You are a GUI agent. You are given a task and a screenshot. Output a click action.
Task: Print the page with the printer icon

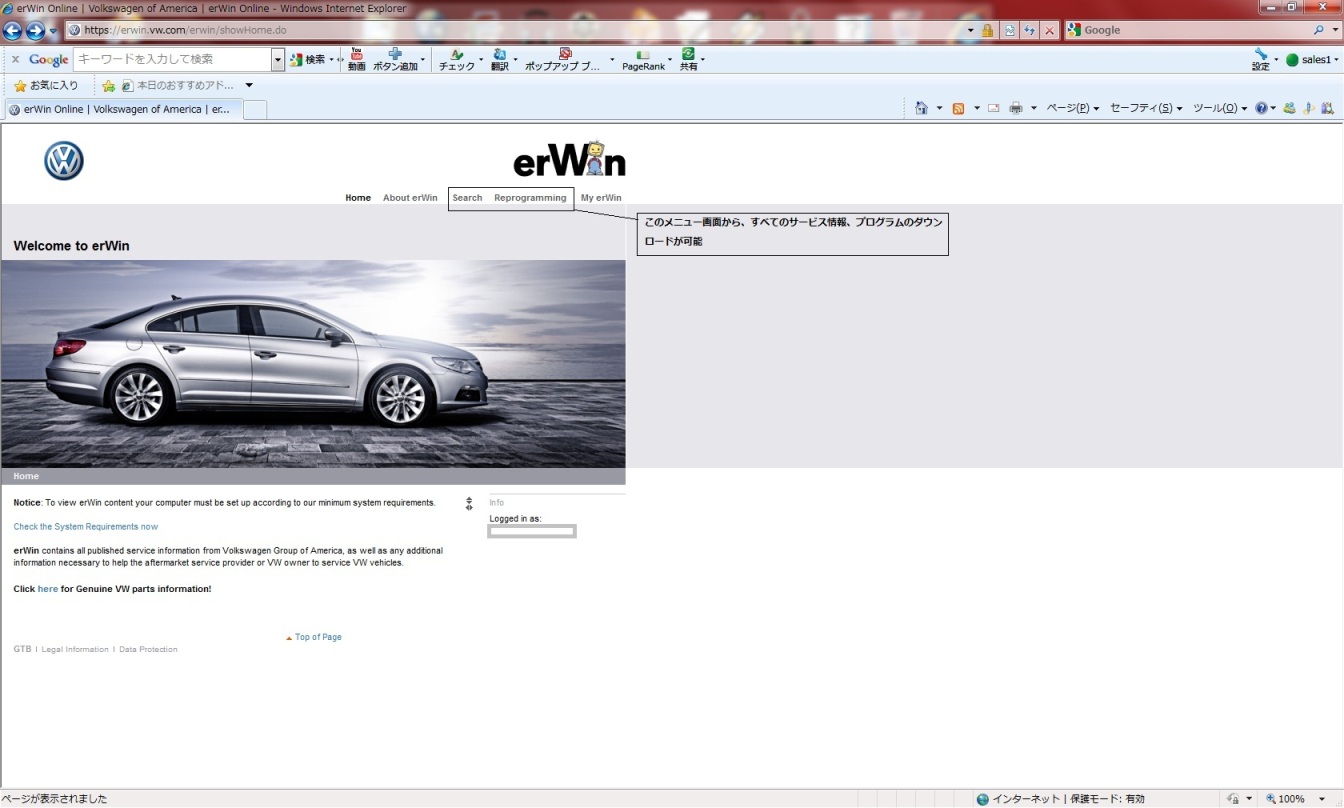pyautogui.click(x=1016, y=108)
